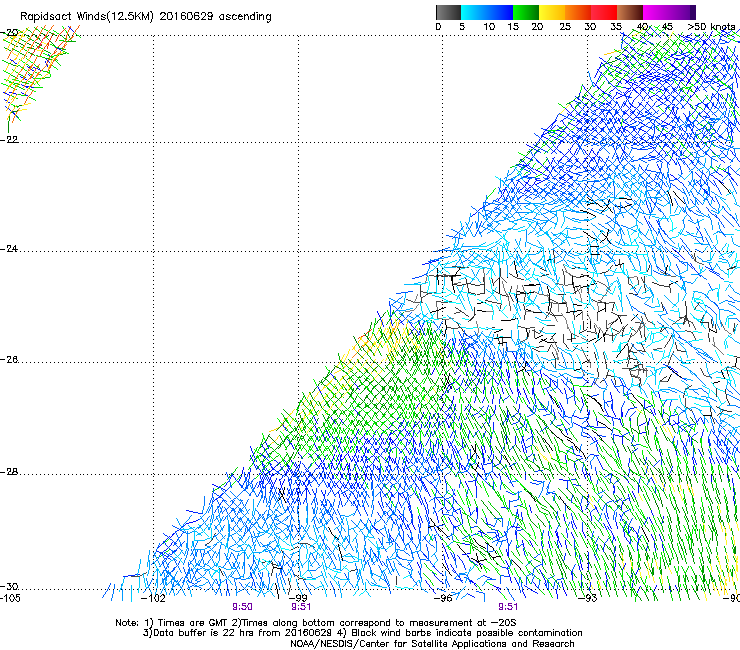Select the orange 25-30 knots legend segment
Image resolution: width=740 pixels, height=650 pixels.
[x=578, y=12]
